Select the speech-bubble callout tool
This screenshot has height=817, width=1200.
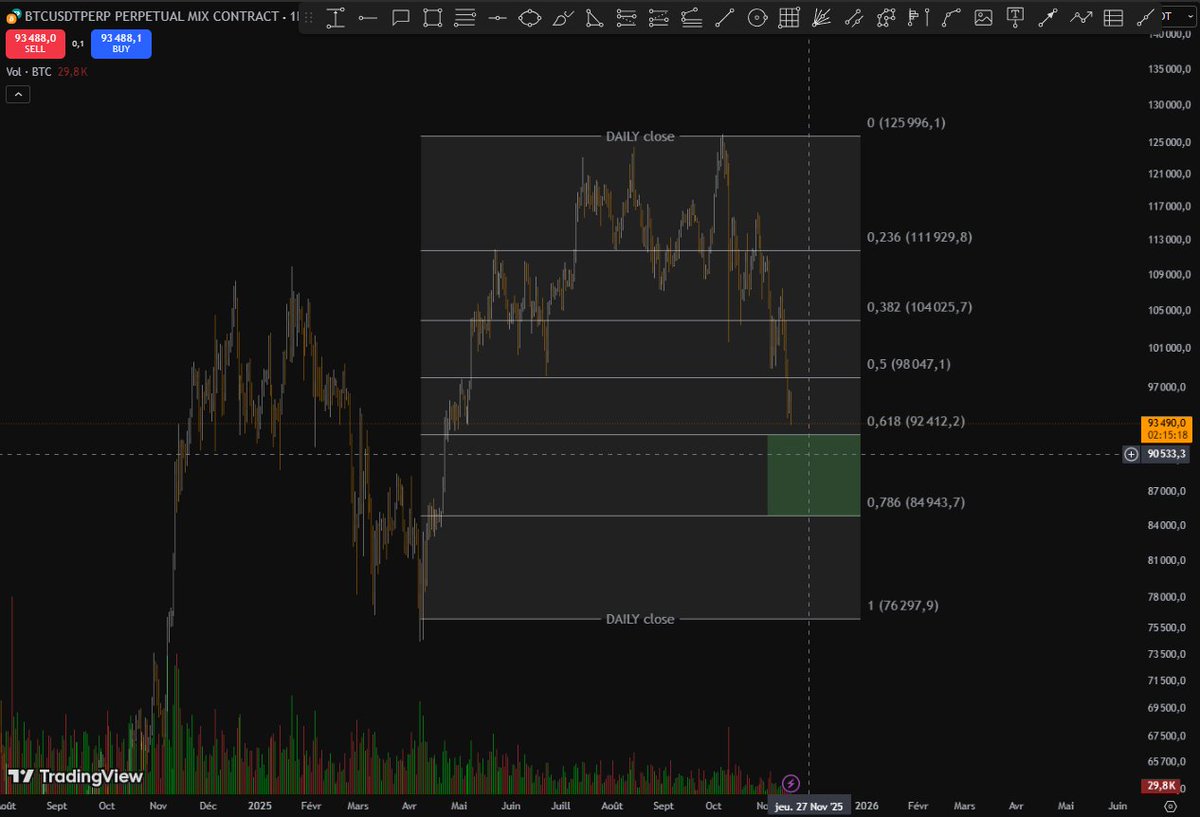coord(400,16)
